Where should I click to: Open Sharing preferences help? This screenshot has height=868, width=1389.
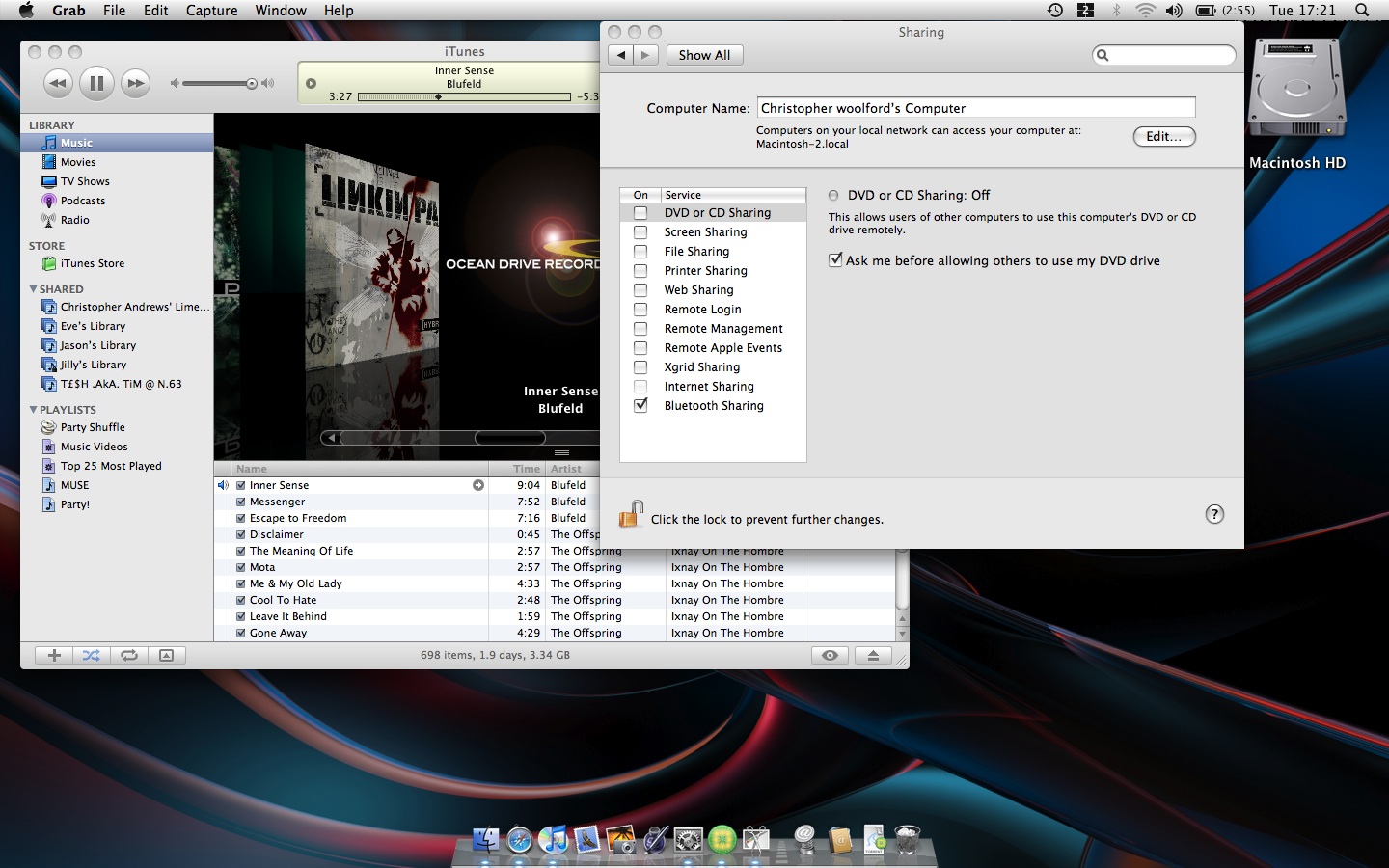coord(1214,514)
